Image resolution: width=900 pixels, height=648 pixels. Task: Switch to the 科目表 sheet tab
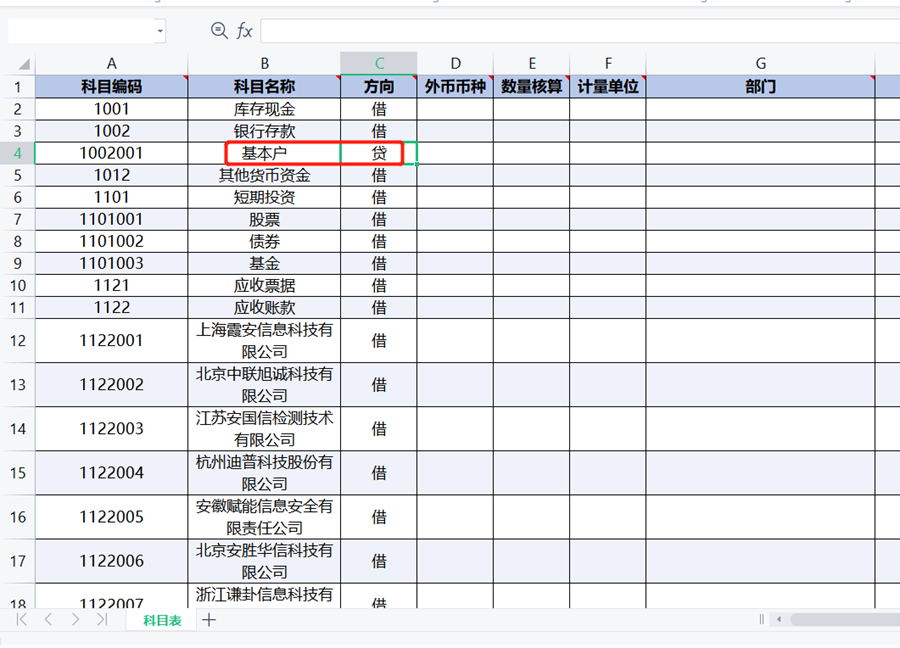pyautogui.click(x=162, y=620)
